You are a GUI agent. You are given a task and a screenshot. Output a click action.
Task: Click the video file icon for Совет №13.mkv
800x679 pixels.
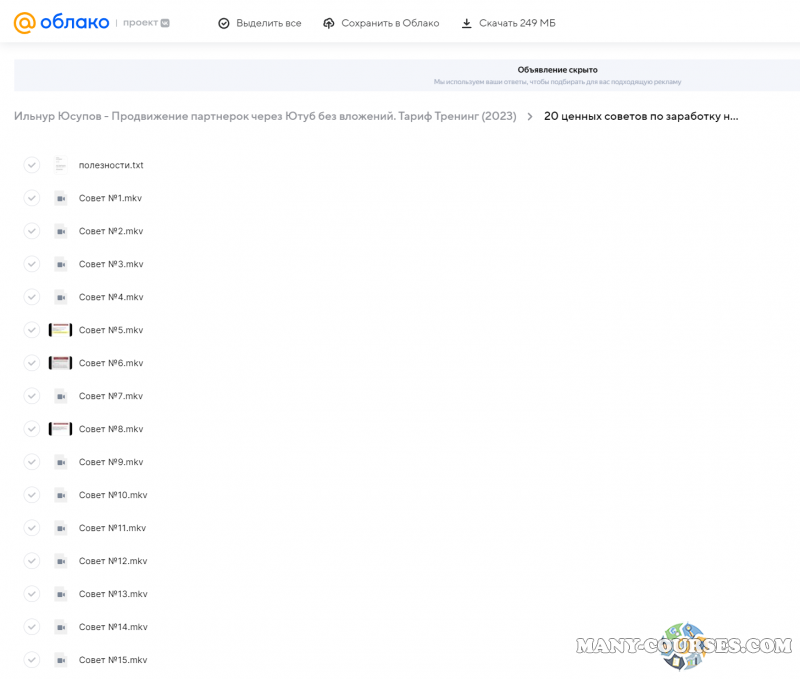60,594
